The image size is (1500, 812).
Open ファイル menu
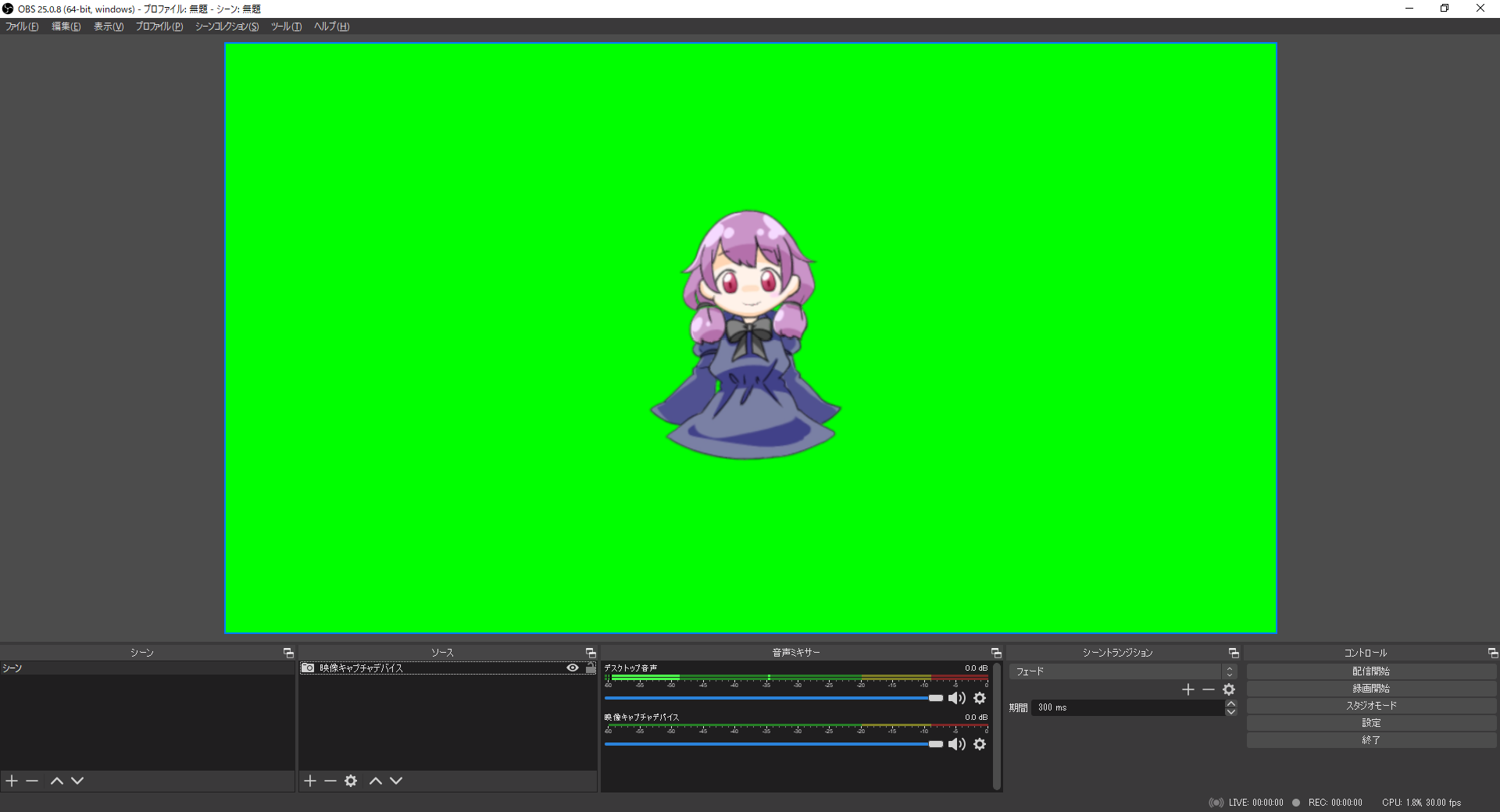(x=22, y=27)
